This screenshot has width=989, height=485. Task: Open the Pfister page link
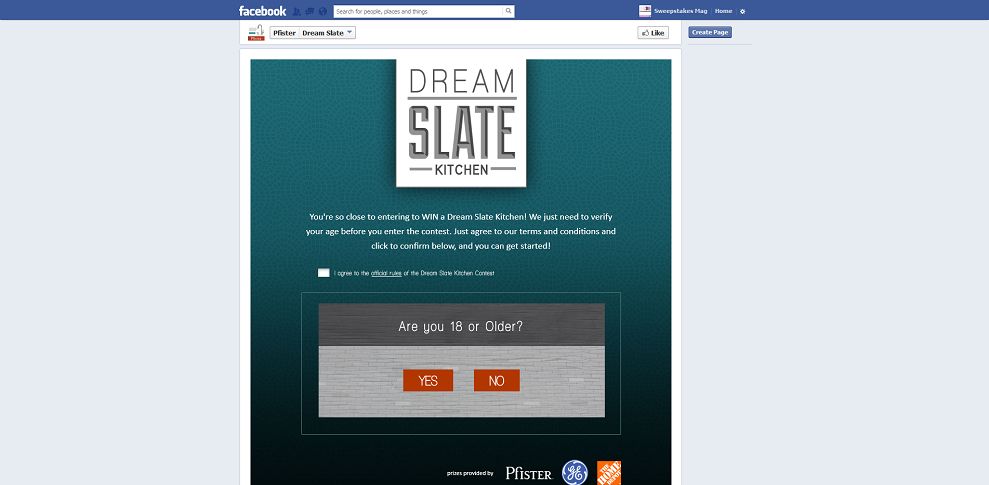point(284,33)
